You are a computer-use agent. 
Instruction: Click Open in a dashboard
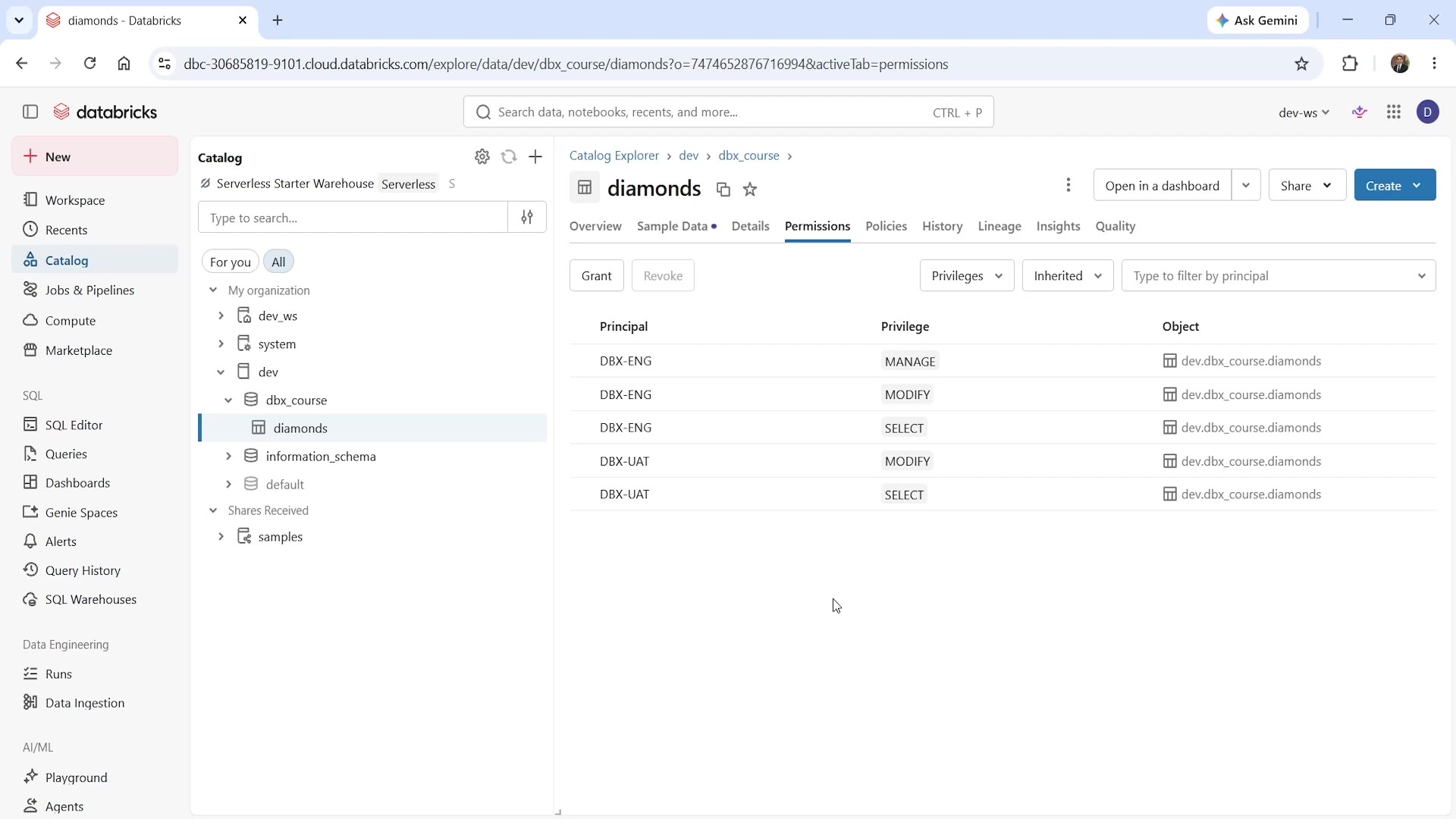(1162, 185)
